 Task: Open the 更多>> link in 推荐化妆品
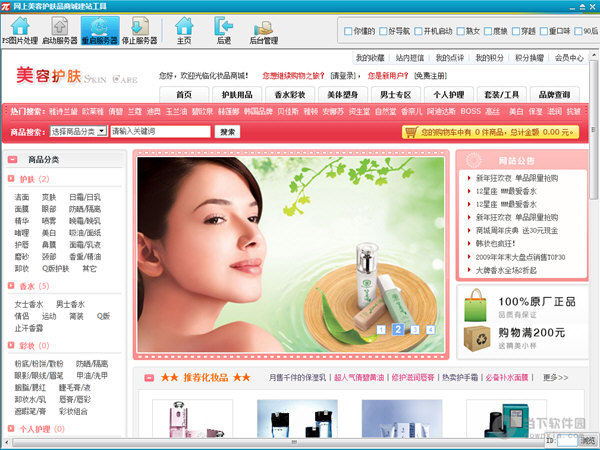[556, 377]
